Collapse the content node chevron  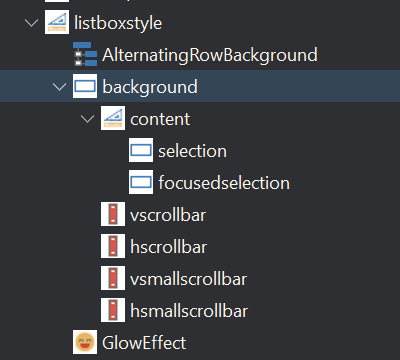(88, 119)
